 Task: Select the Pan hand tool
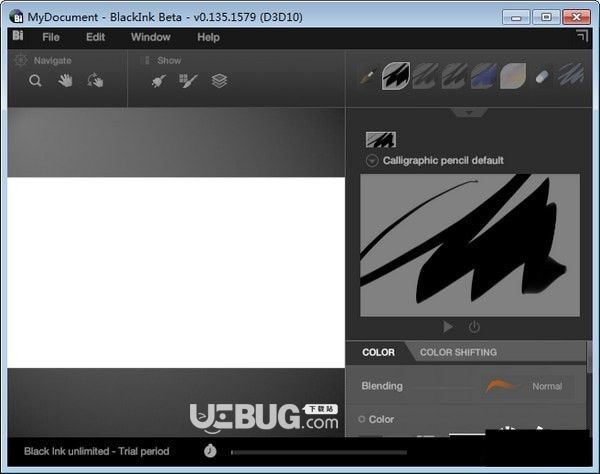[x=65, y=80]
